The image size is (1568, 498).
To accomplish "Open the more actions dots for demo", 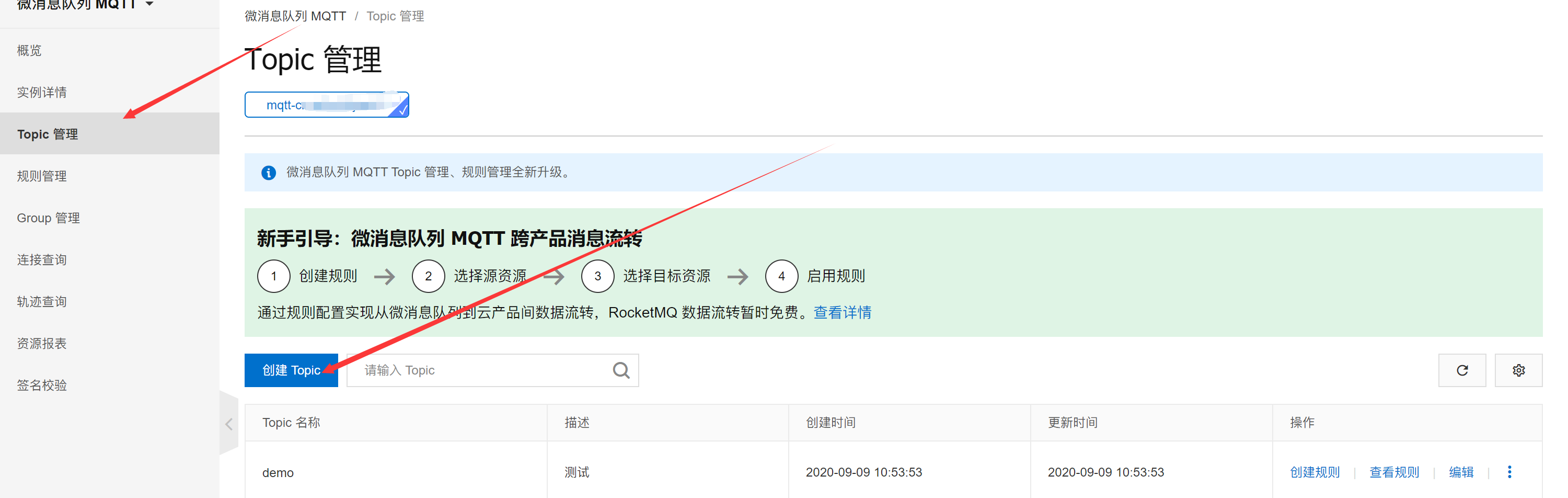I will pyautogui.click(x=1509, y=472).
